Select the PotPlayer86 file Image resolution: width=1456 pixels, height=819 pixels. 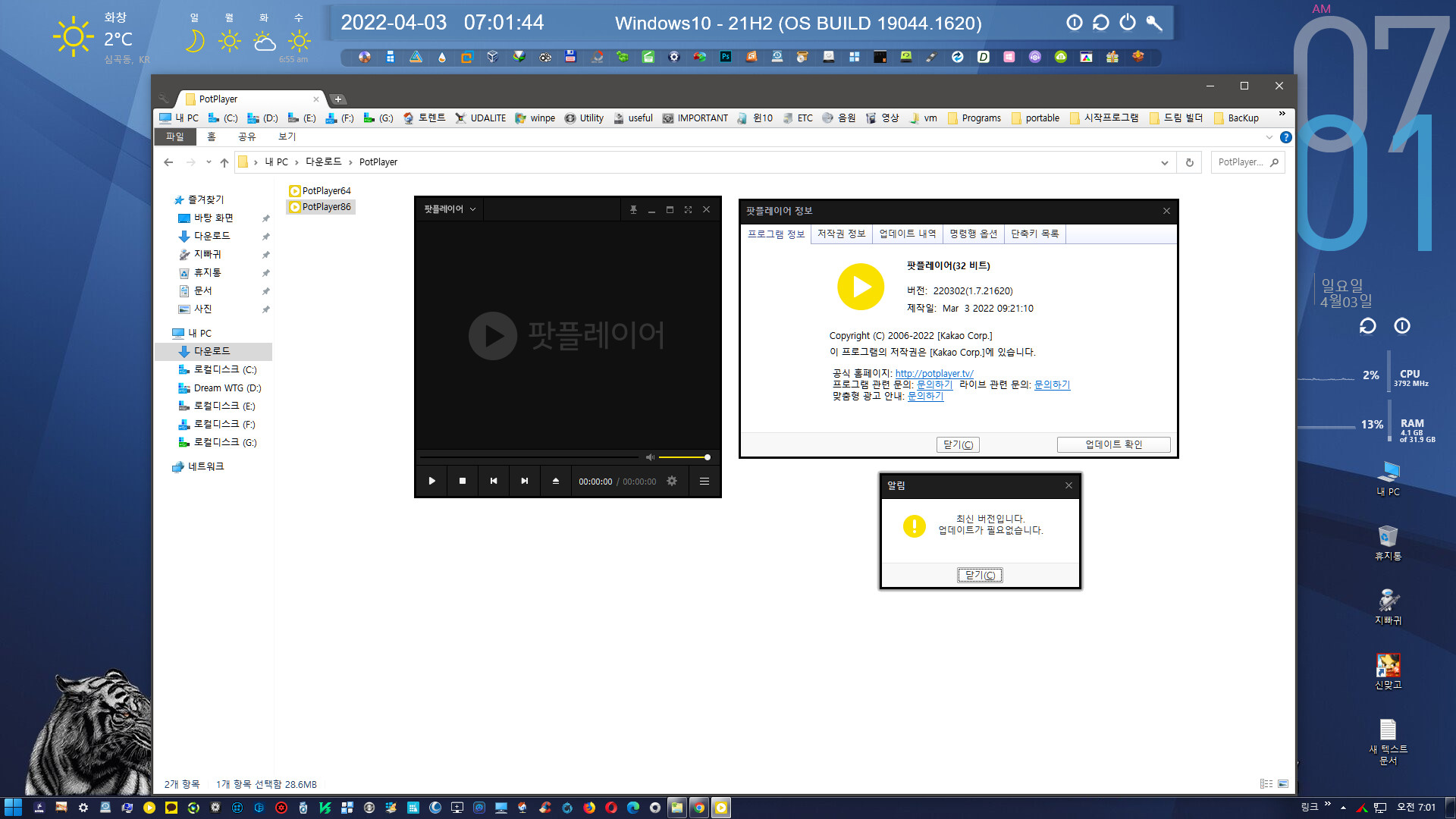[x=319, y=206]
